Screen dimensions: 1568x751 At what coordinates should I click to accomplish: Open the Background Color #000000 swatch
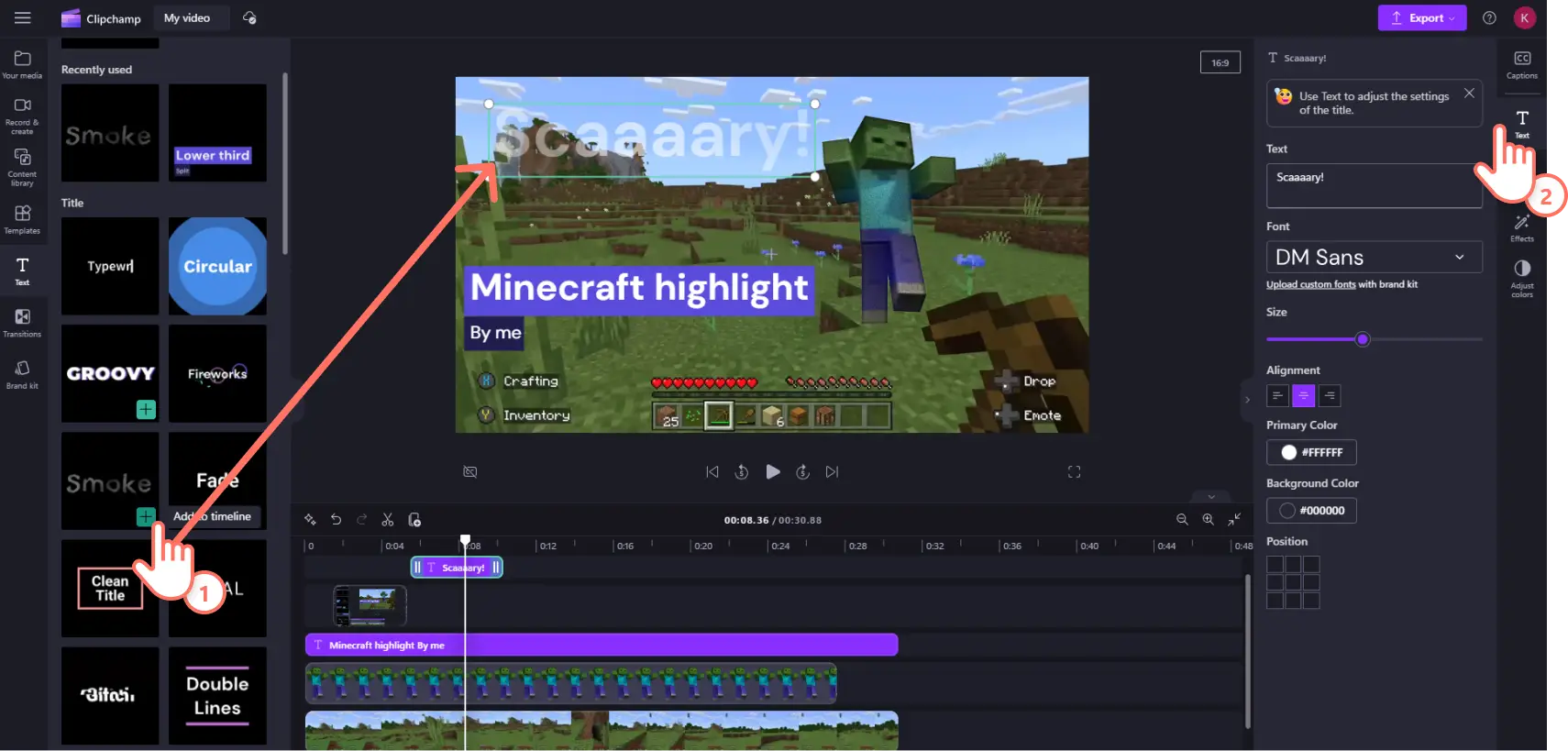tap(1311, 510)
